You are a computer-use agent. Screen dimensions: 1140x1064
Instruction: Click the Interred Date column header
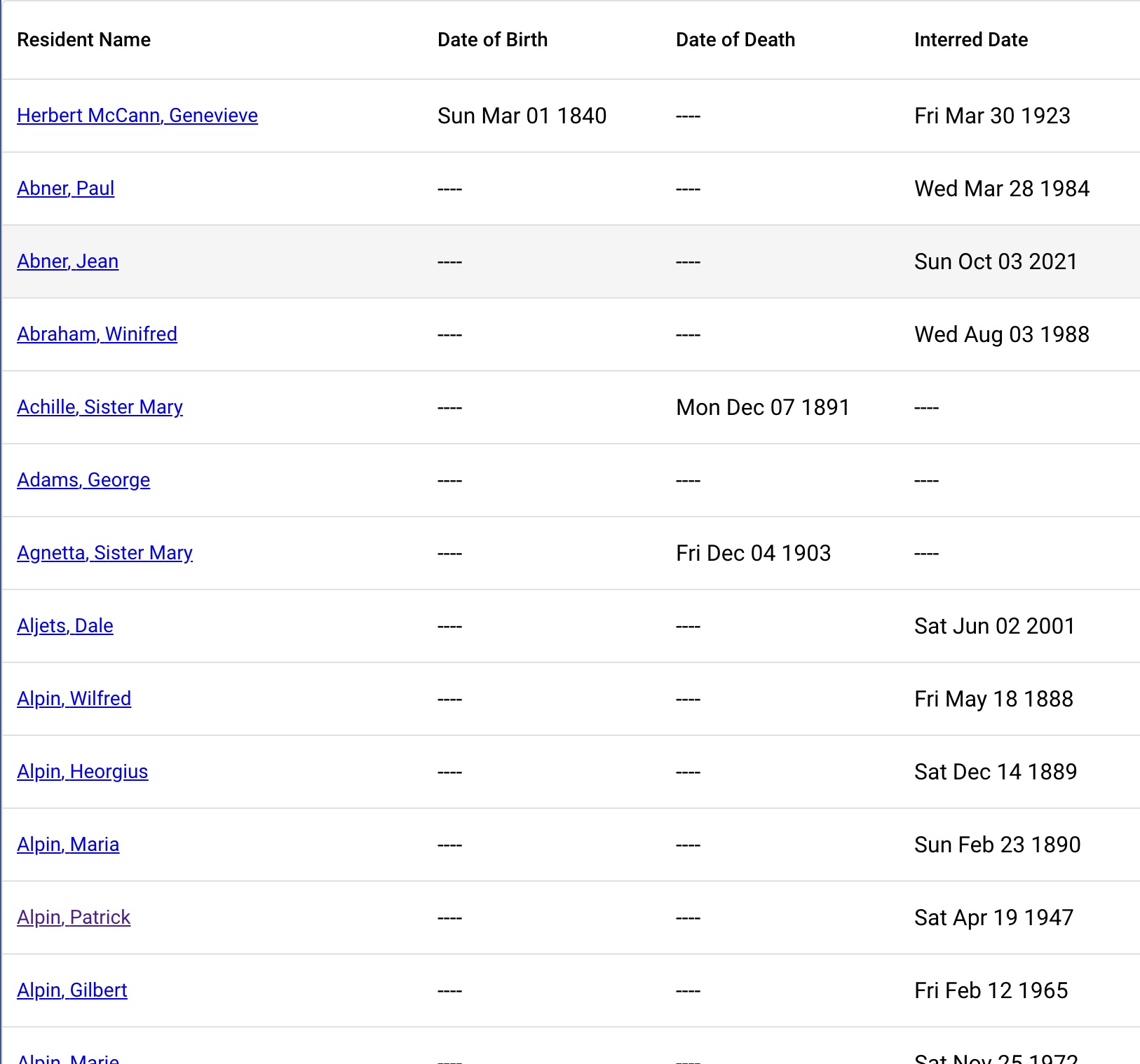click(971, 40)
